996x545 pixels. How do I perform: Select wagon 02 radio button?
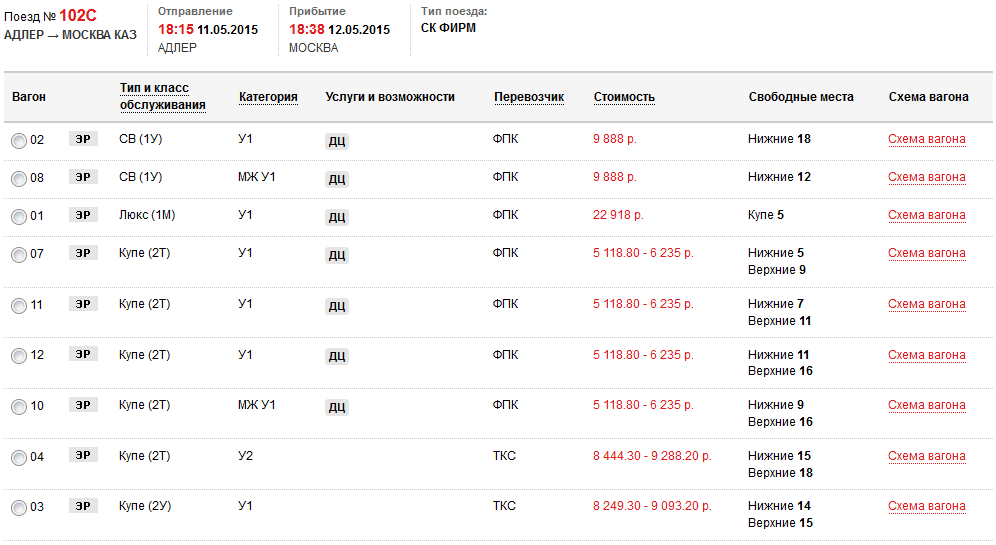[x=19, y=141]
